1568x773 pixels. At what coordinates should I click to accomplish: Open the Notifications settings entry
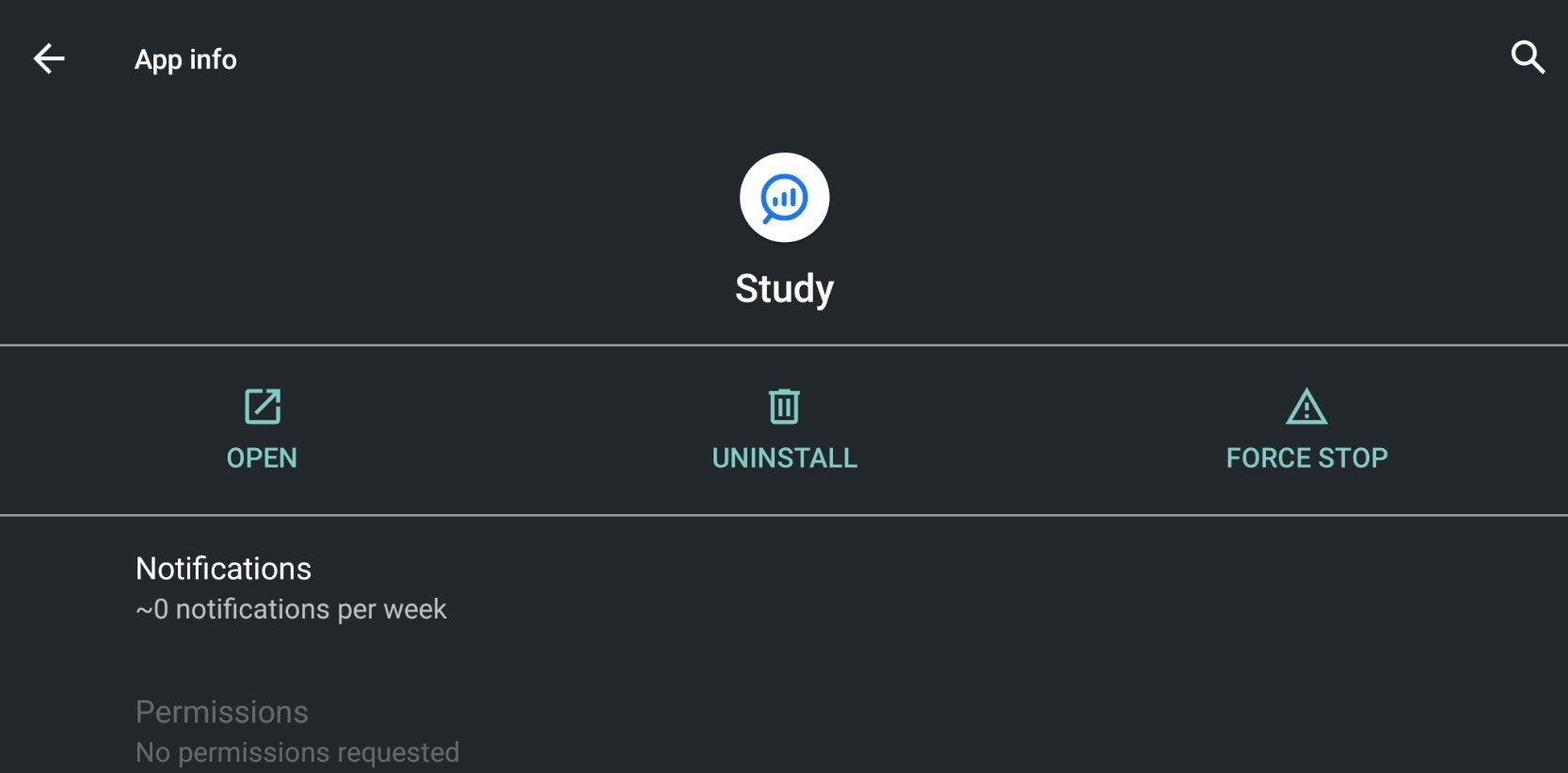pyautogui.click(x=784, y=588)
